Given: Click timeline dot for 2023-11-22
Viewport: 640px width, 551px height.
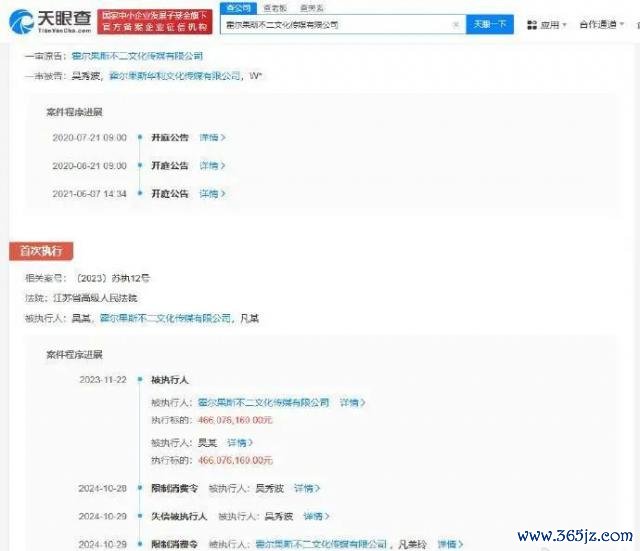Looking at the screenshot, I should point(140,380).
